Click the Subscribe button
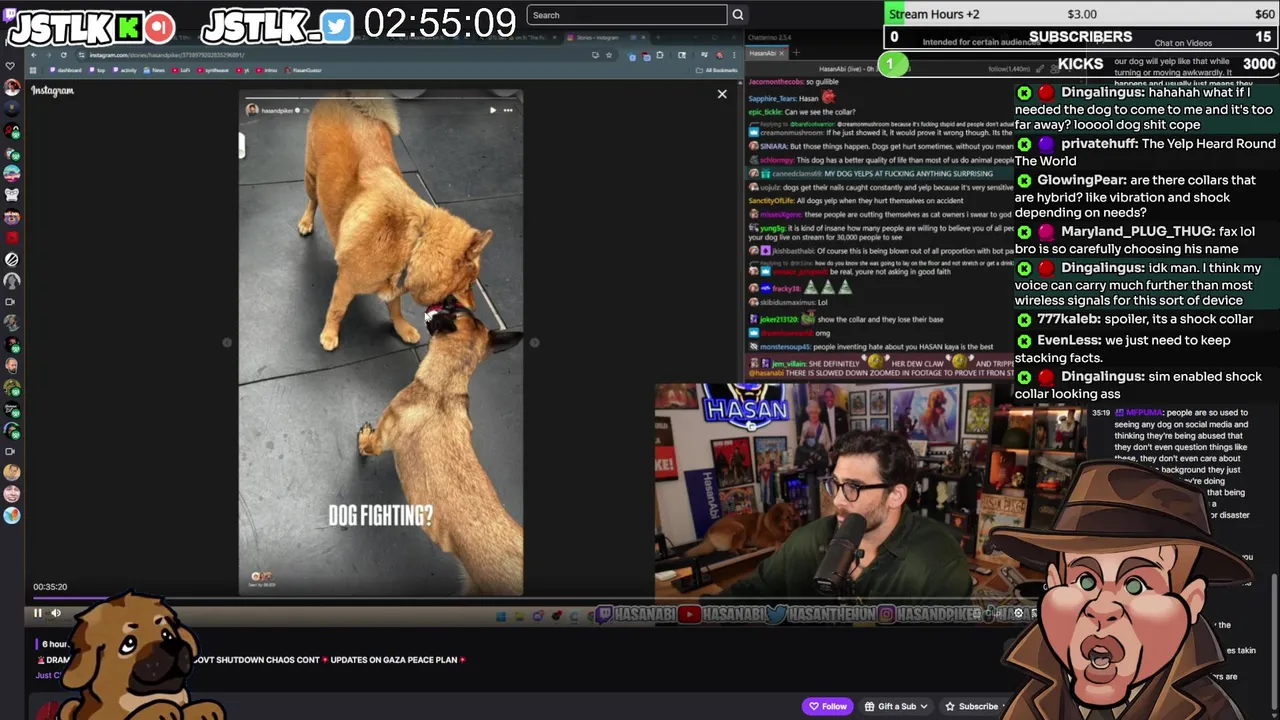Image resolution: width=1280 pixels, height=720 pixels. click(x=972, y=706)
